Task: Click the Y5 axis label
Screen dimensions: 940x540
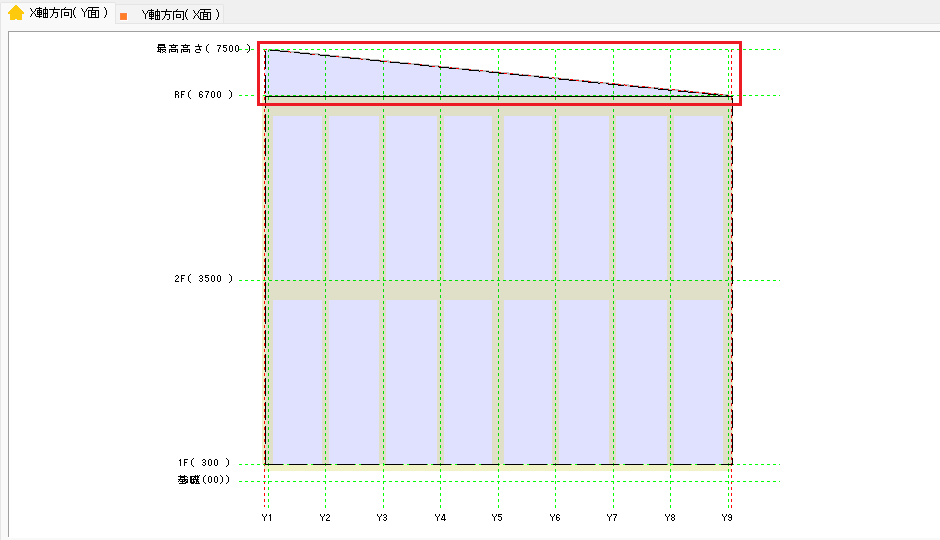Action: [497, 518]
